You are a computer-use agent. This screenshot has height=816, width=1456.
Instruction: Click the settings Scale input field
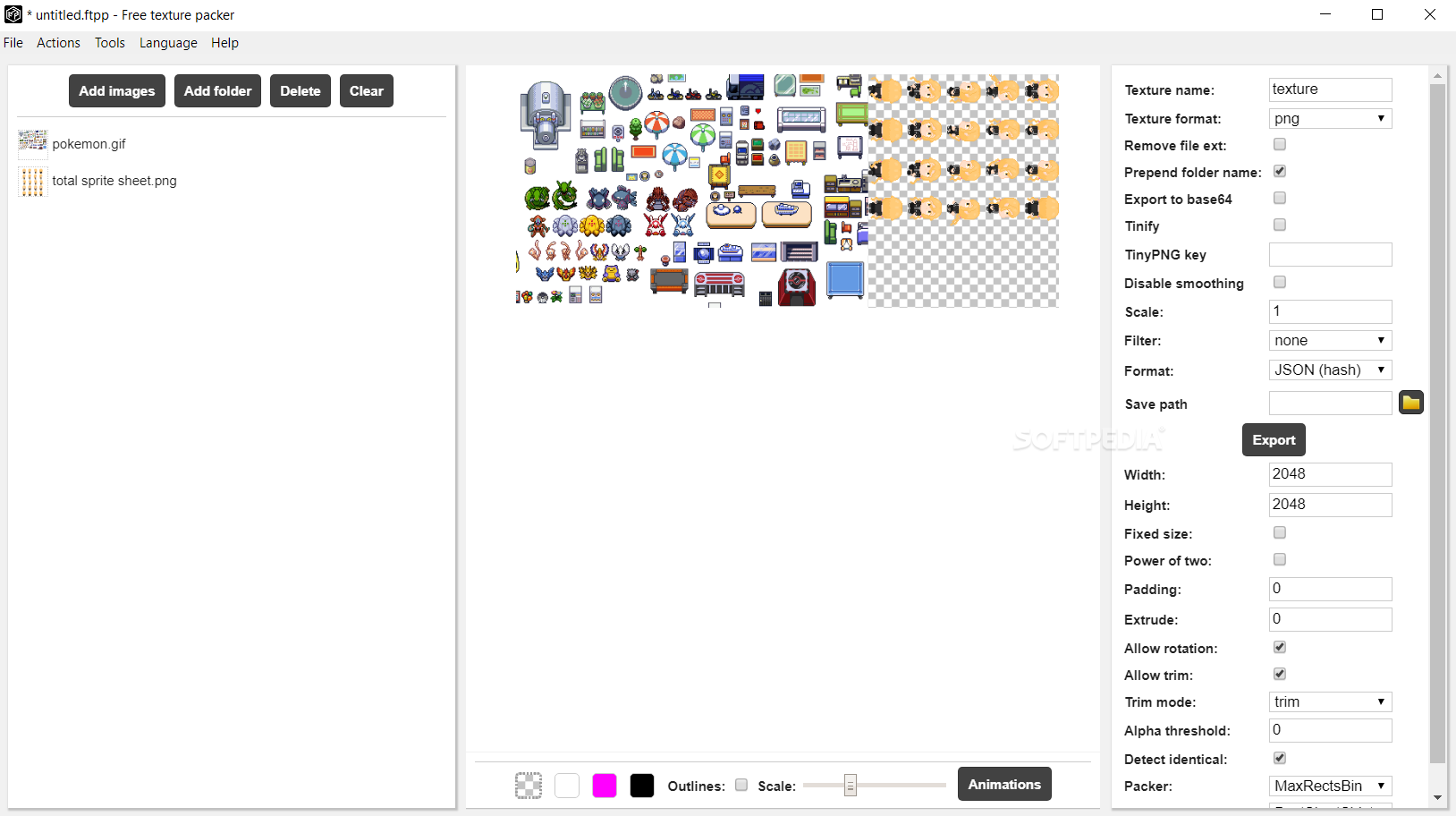tap(1331, 311)
